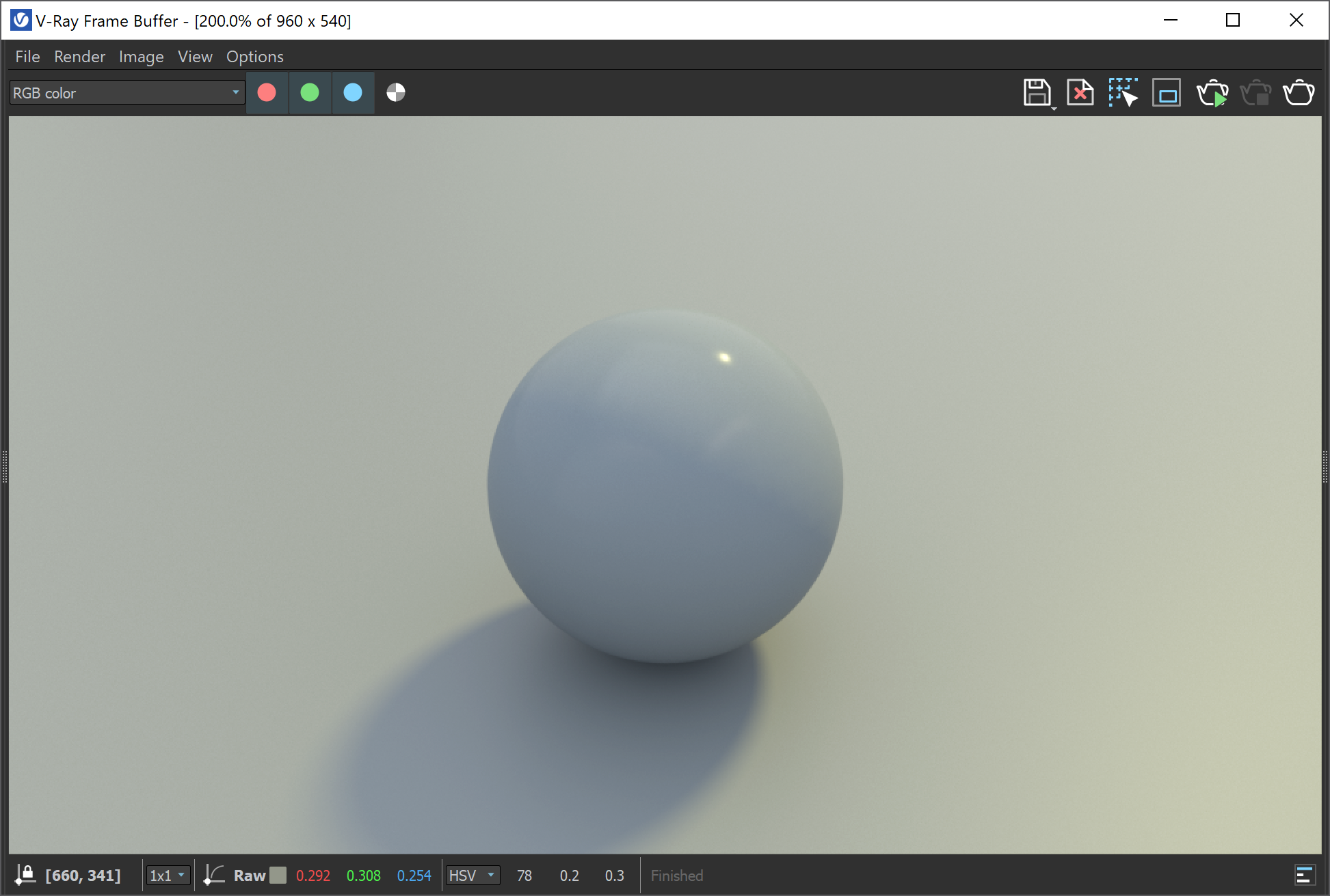Save the current channel image

pos(1037,92)
